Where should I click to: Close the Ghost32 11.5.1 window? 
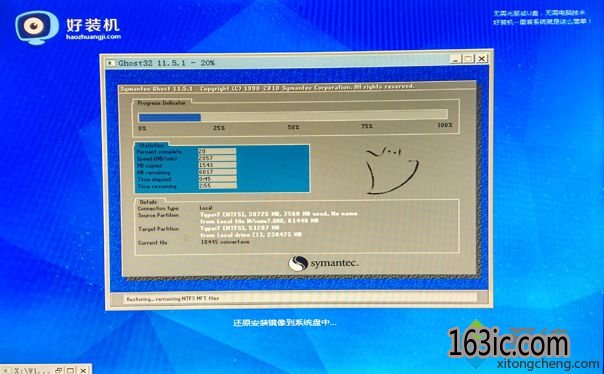(x=482, y=59)
